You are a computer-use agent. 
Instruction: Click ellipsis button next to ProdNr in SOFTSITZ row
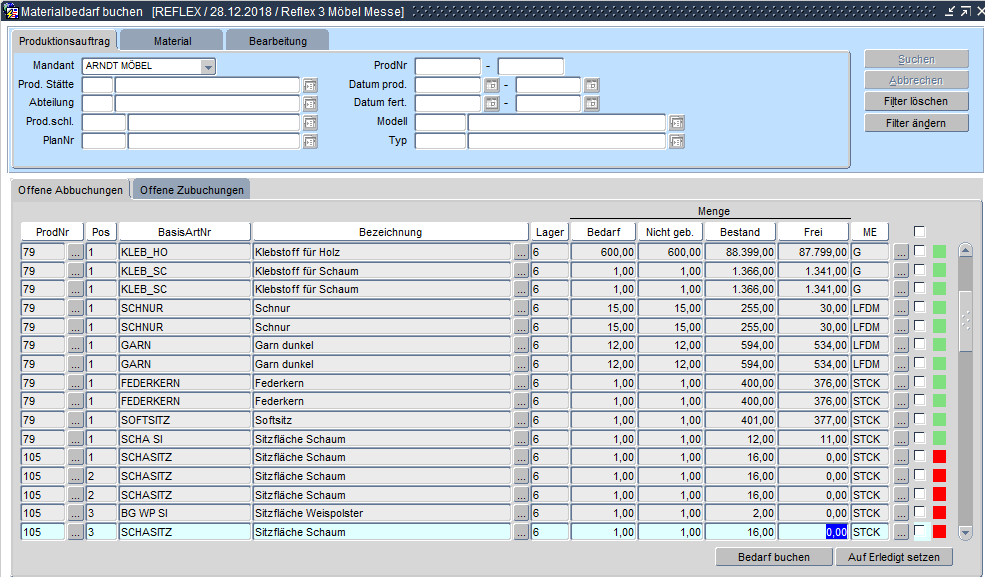[x=75, y=420]
